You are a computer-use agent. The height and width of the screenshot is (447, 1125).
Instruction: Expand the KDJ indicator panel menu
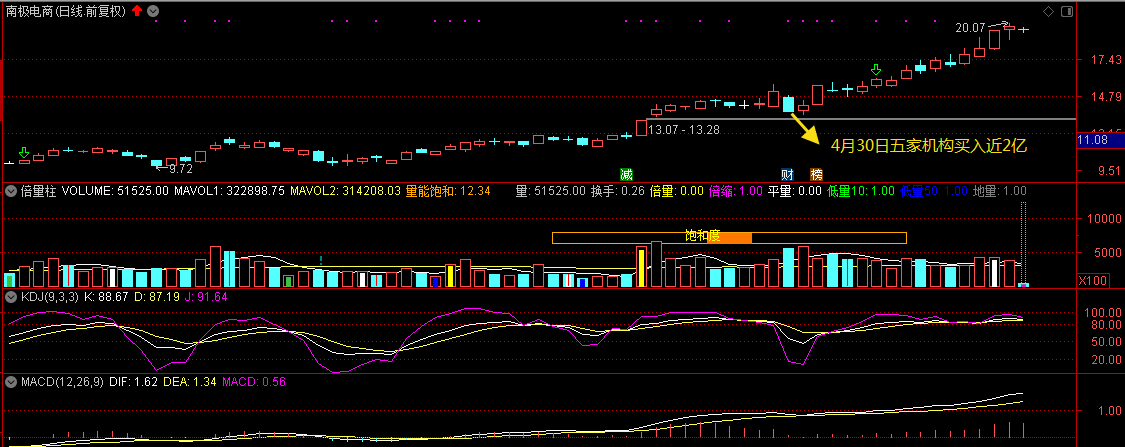click(x=11, y=296)
